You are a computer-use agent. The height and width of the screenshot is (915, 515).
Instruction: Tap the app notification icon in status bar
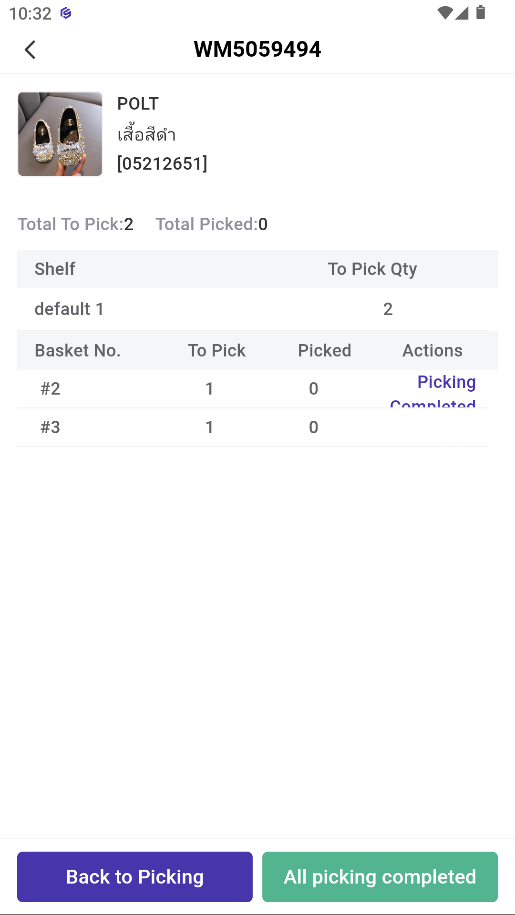click(66, 13)
